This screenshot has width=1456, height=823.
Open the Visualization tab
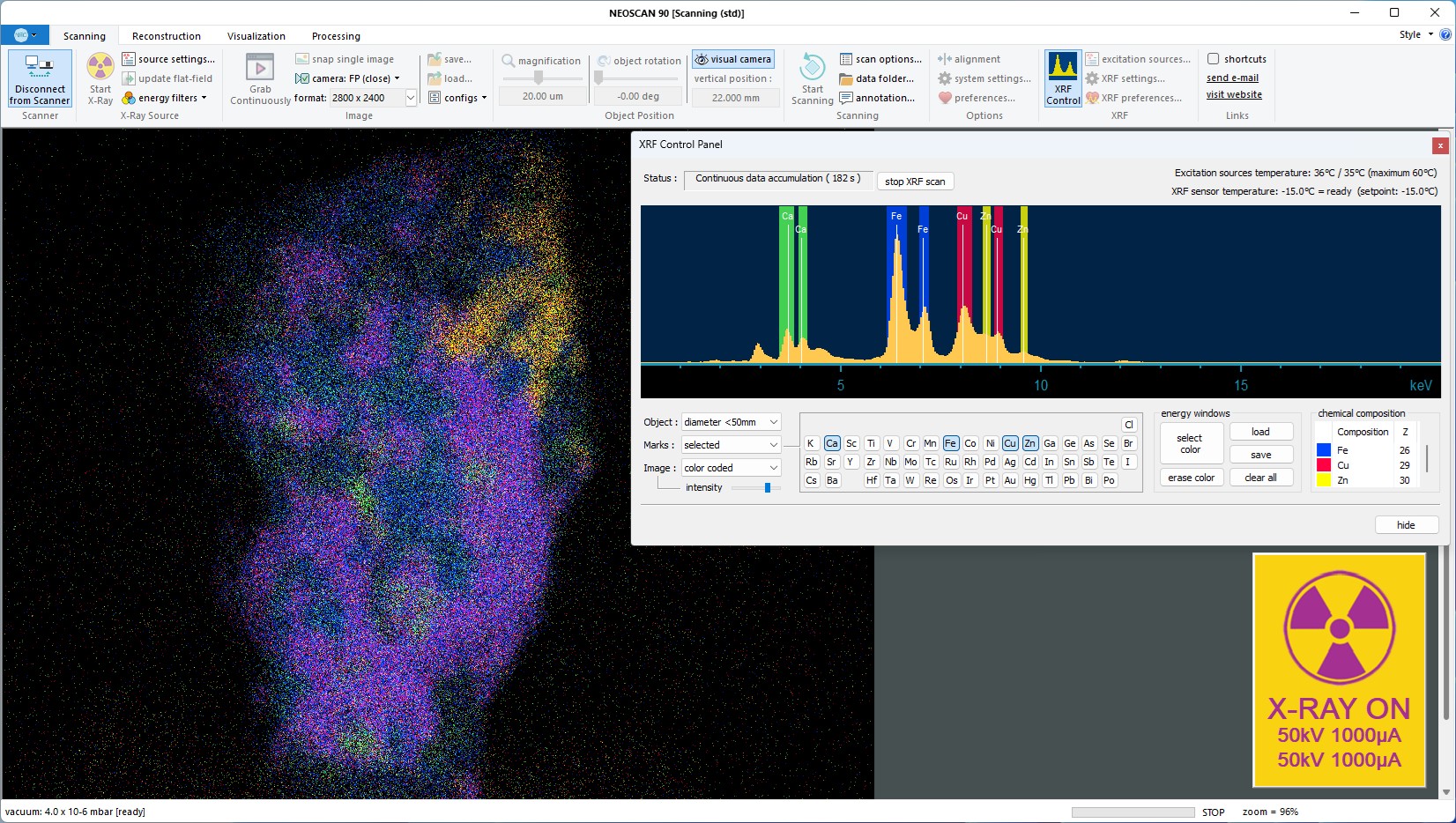pyautogui.click(x=256, y=36)
